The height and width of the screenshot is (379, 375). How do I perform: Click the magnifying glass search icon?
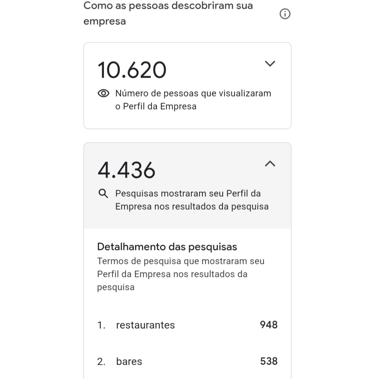(103, 193)
